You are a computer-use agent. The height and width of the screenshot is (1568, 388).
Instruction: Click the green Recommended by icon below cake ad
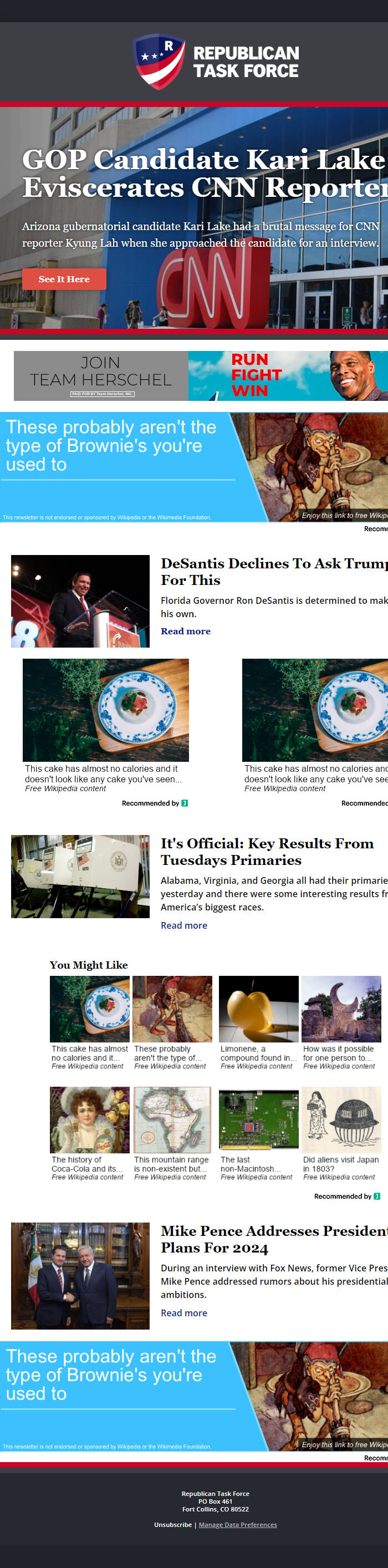click(185, 803)
